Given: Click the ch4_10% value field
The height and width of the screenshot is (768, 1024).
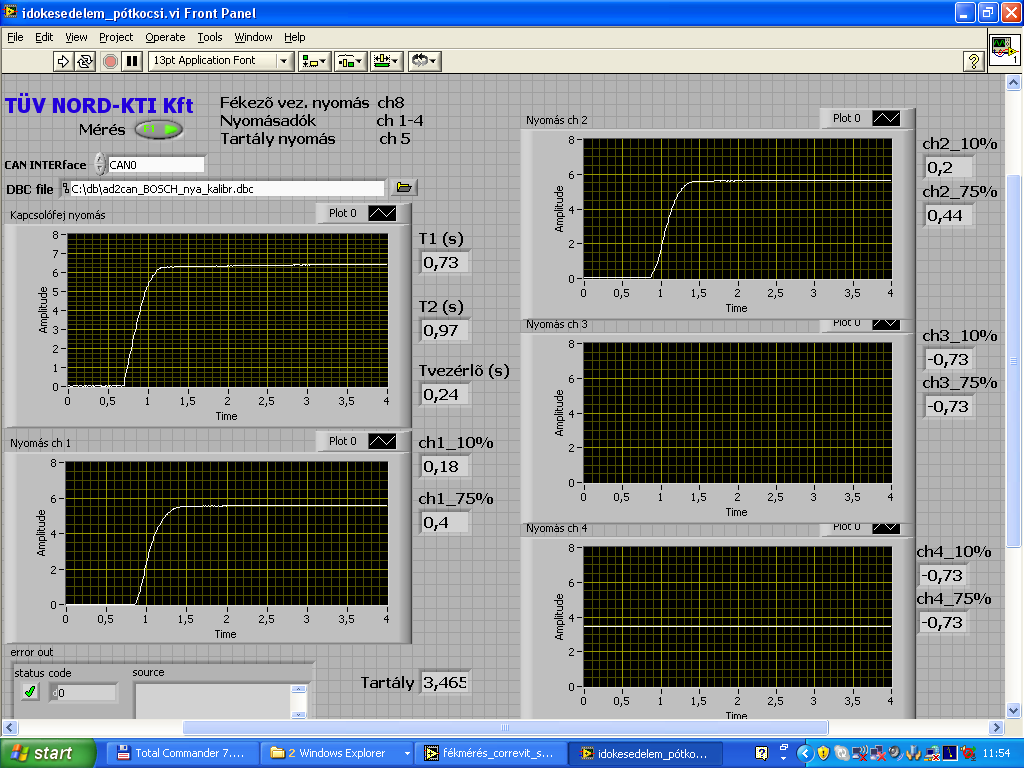Looking at the screenshot, I should (942, 575).
